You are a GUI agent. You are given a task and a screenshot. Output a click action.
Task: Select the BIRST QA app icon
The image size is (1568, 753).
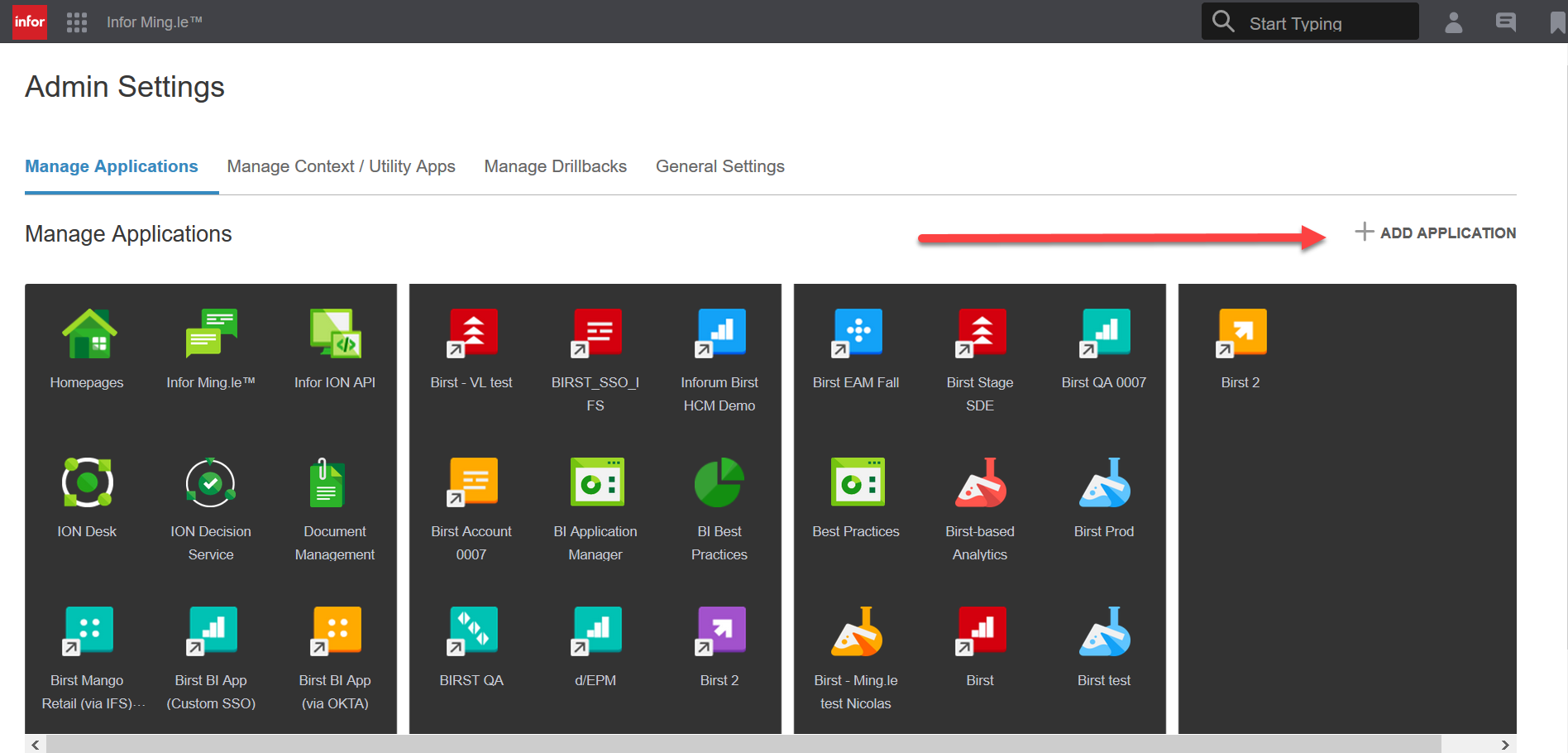pos(472,631)
